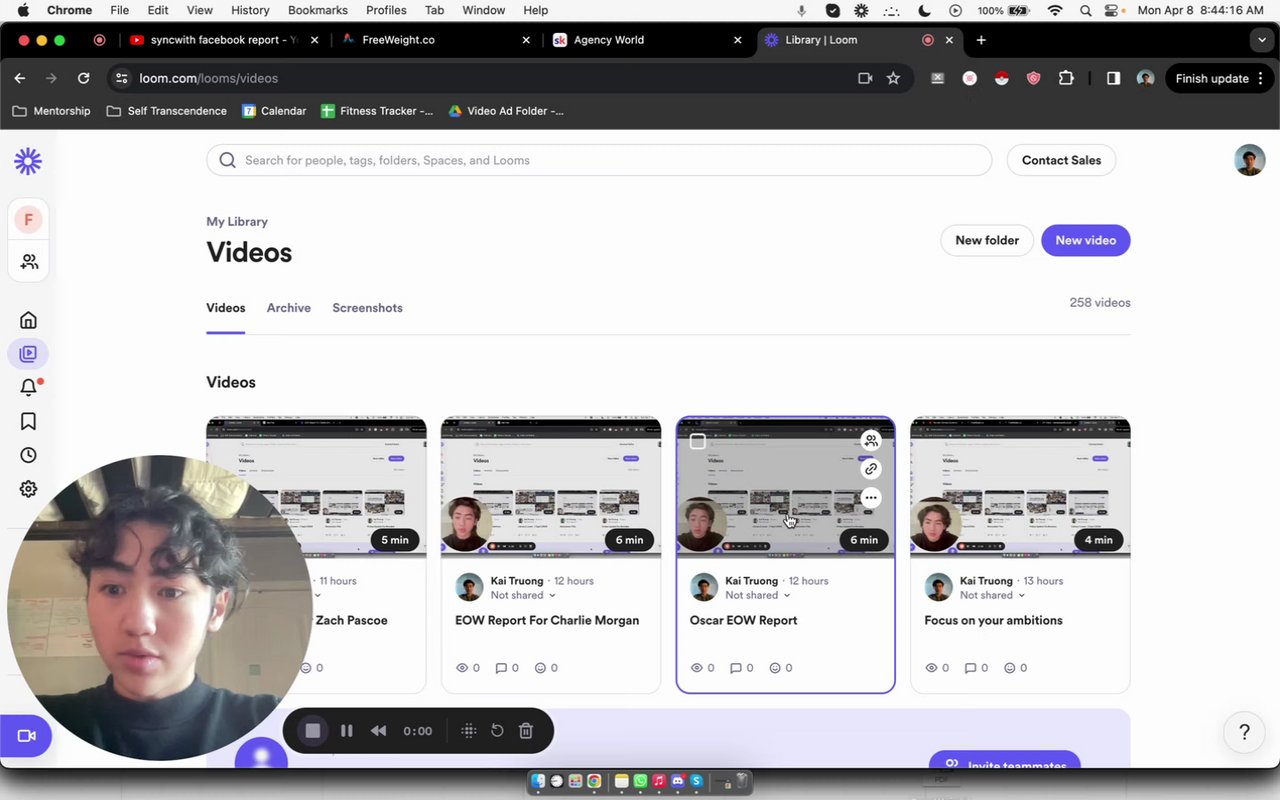This screenshot has width=1280, height=800.
Task: Delete recording with trash icon in recorder bar
Action: pyautogui.click(x=526, y=731)
